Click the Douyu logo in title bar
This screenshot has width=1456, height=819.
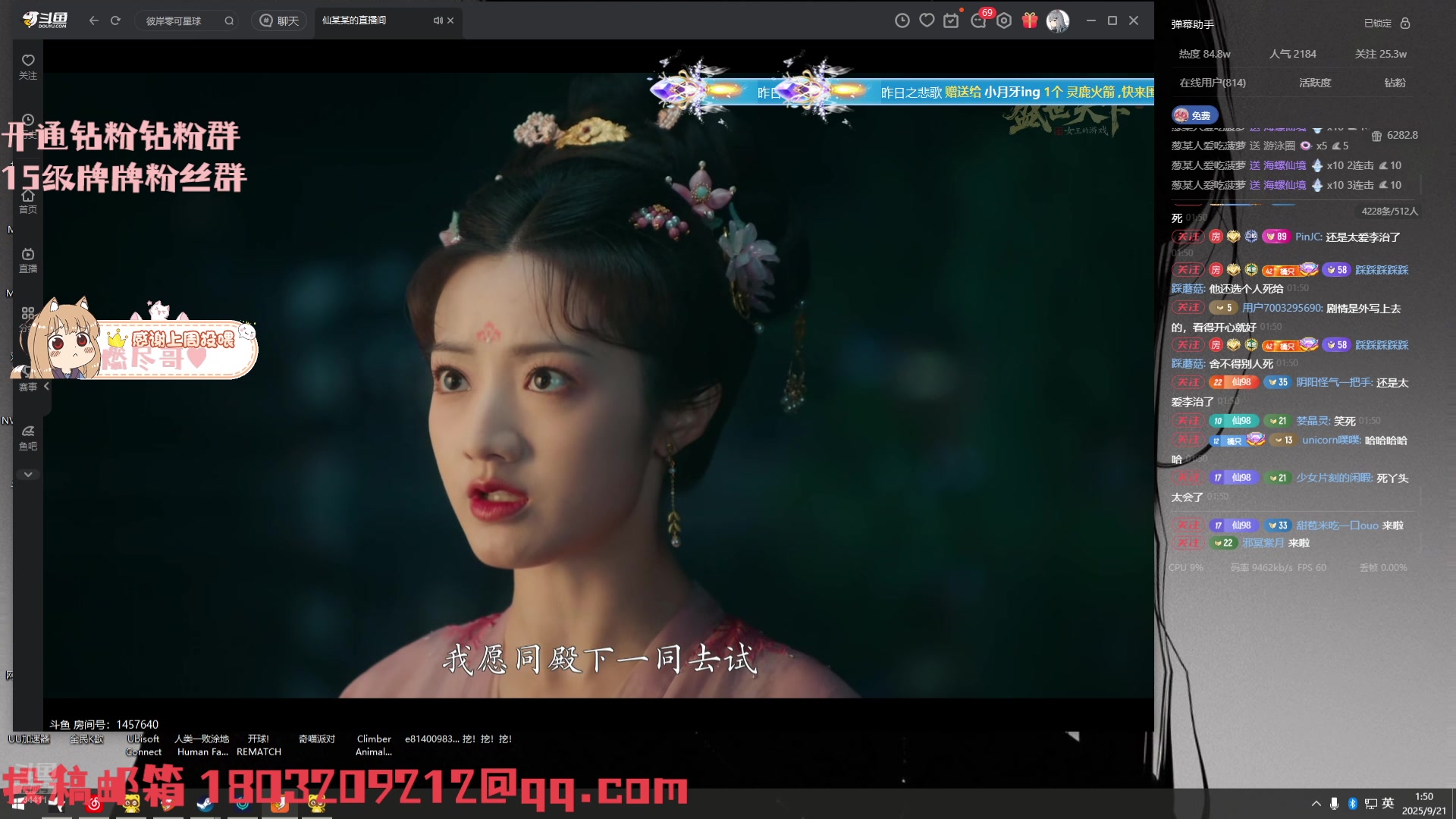(45, 20)
